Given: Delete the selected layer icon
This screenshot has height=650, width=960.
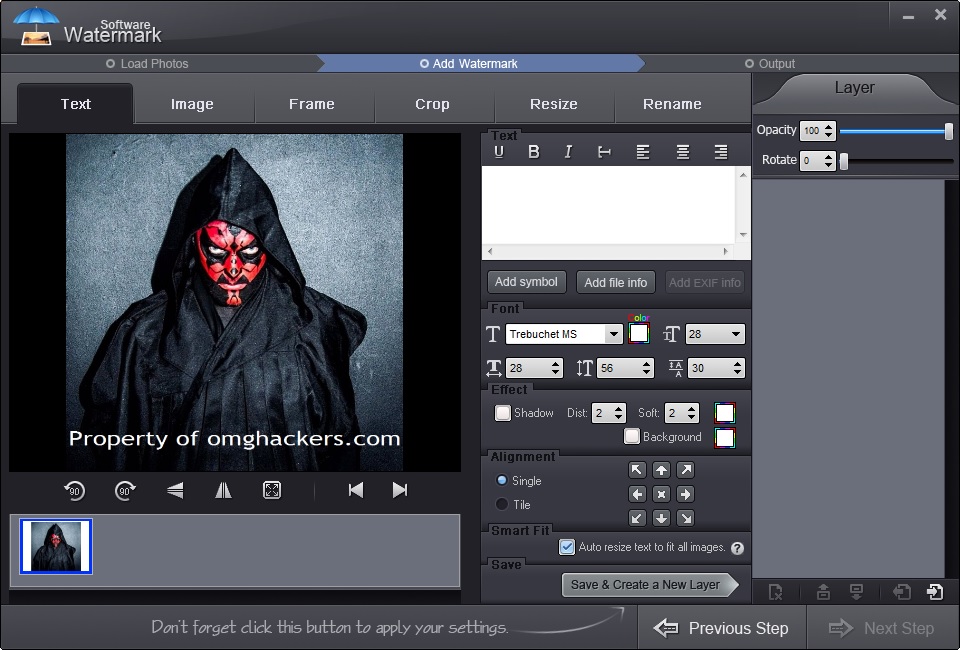Looking at the screenshot, I should click(x=776, y=592).
